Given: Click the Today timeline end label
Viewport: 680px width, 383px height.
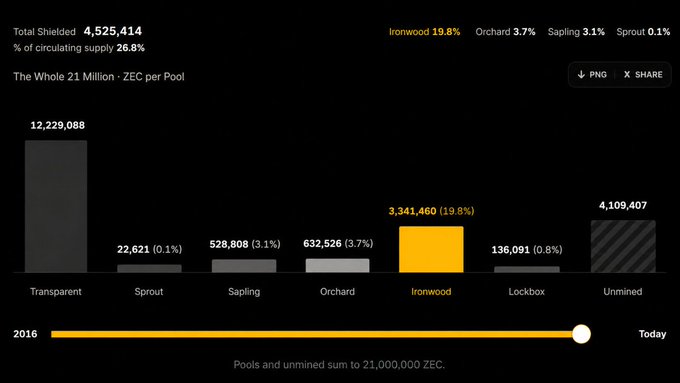Looking at the screenshot, I should click(652, 334).
